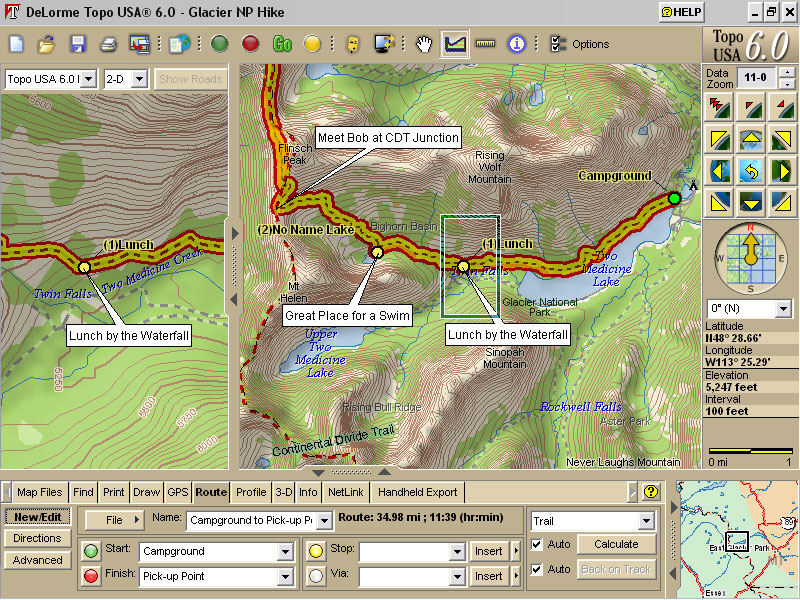Click zoom out three levels globe button
The width and height of the screenshot is (800, 600).
pyautogui.click(x=719, y=107)
